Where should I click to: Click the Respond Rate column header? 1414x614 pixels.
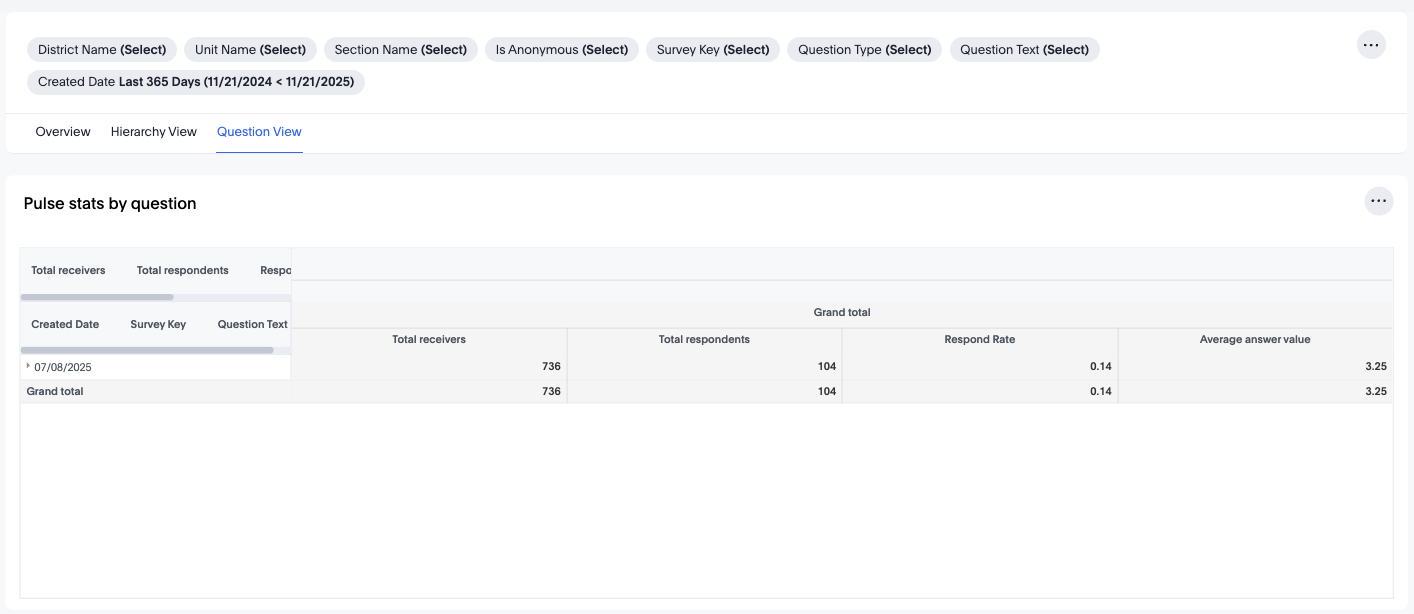tap(979, 340)
